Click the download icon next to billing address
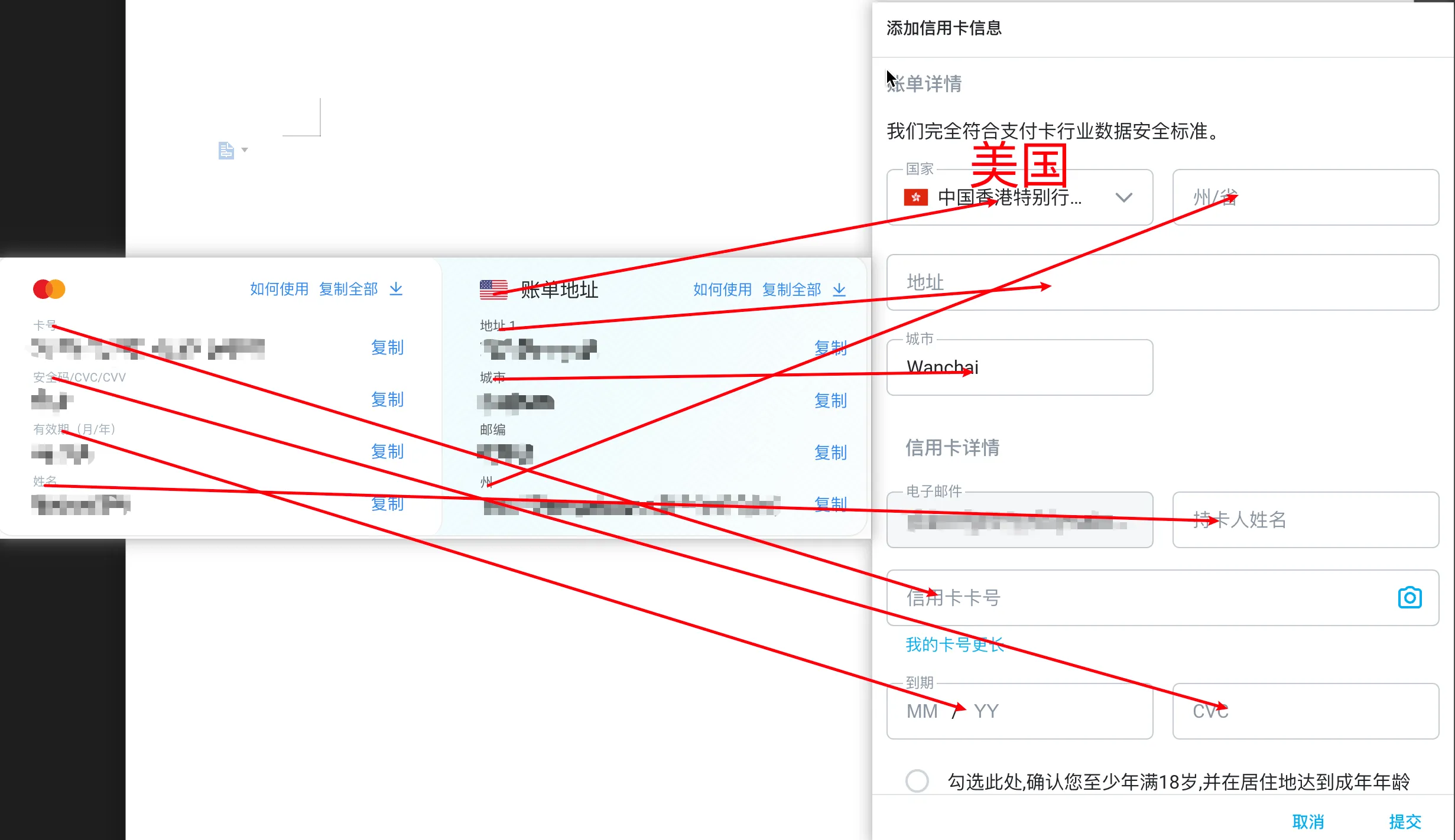Screen dimensions: 1455x840 pos(840,289)
